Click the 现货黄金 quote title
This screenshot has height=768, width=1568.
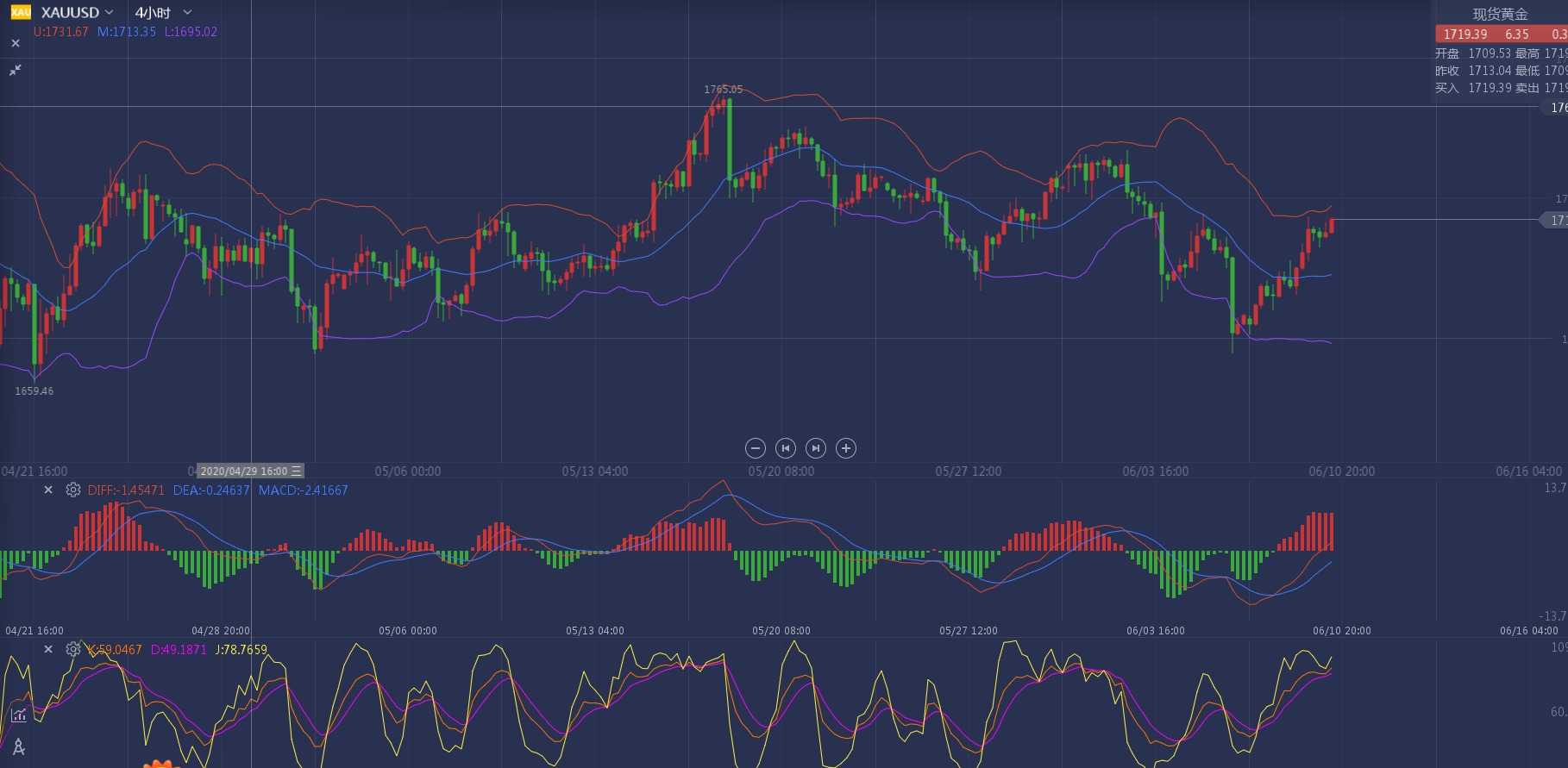tap(1500, 14)
